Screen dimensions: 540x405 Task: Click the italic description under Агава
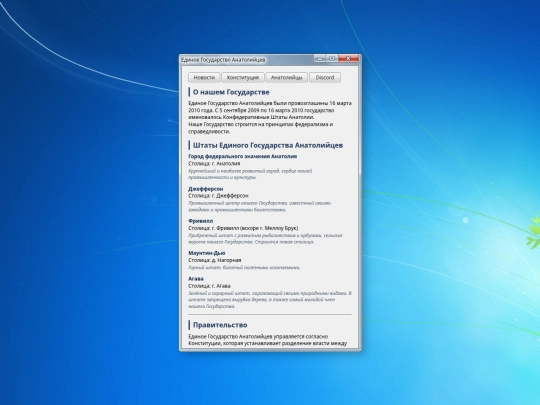tap(270, 300)
